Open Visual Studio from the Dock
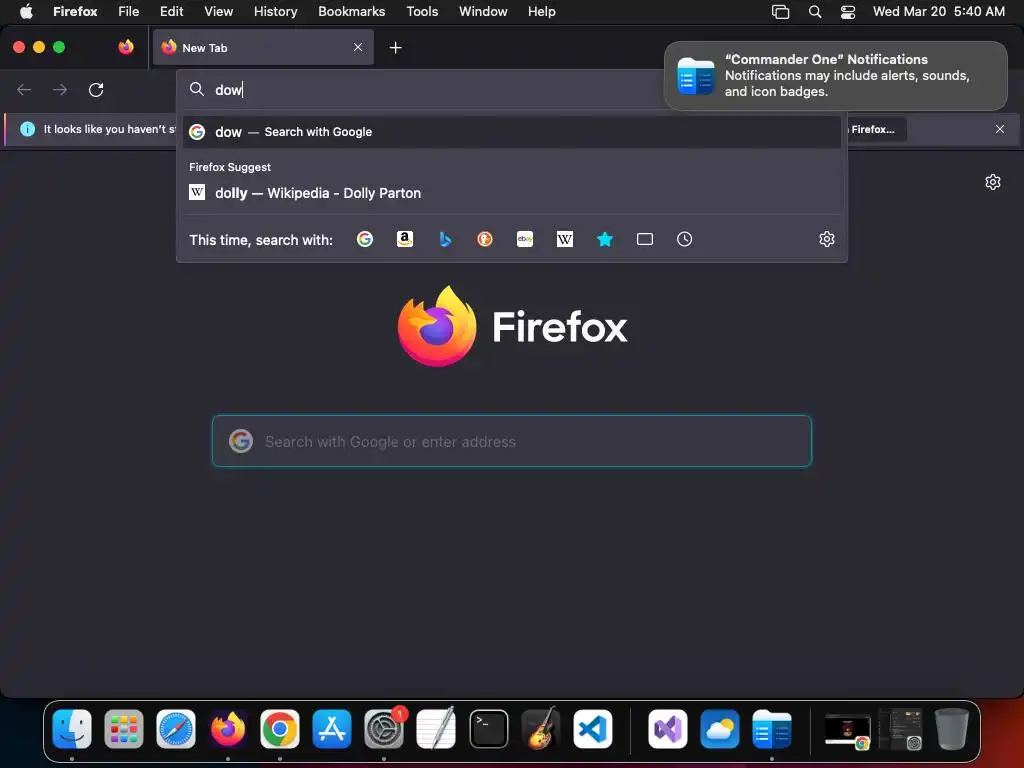Screen dimensions: 1024x768 pyautogui.click(x=667, y=729)
